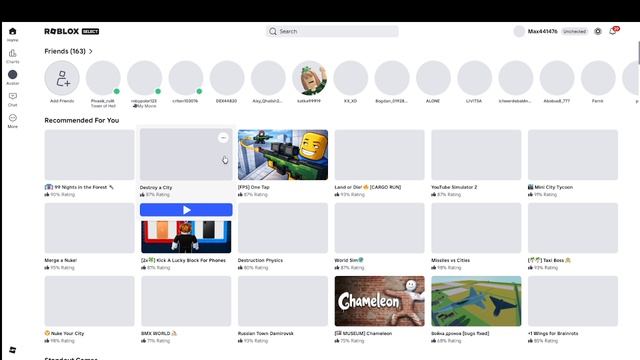Open the settings gear icon
This screenshot has height=360, width=640.
coord(598,31)
